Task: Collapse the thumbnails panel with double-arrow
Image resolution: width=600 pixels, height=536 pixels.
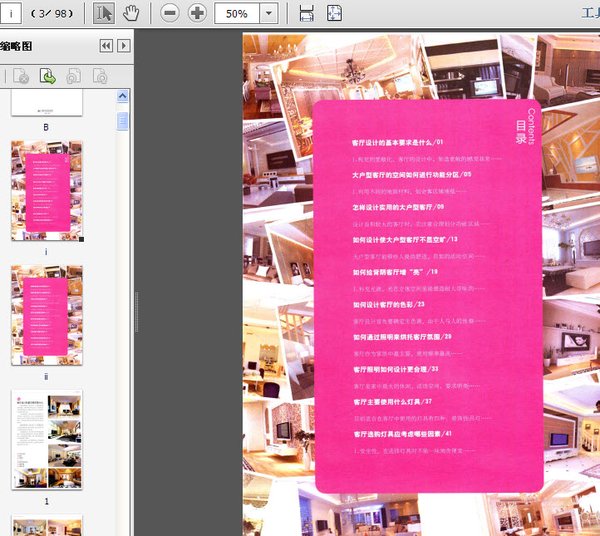Action: click(x=105, y=46)
